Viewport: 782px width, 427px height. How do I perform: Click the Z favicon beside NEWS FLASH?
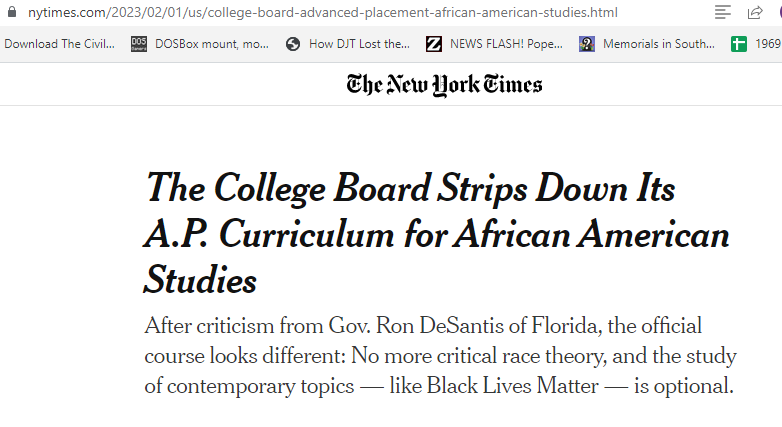[434, 44]
